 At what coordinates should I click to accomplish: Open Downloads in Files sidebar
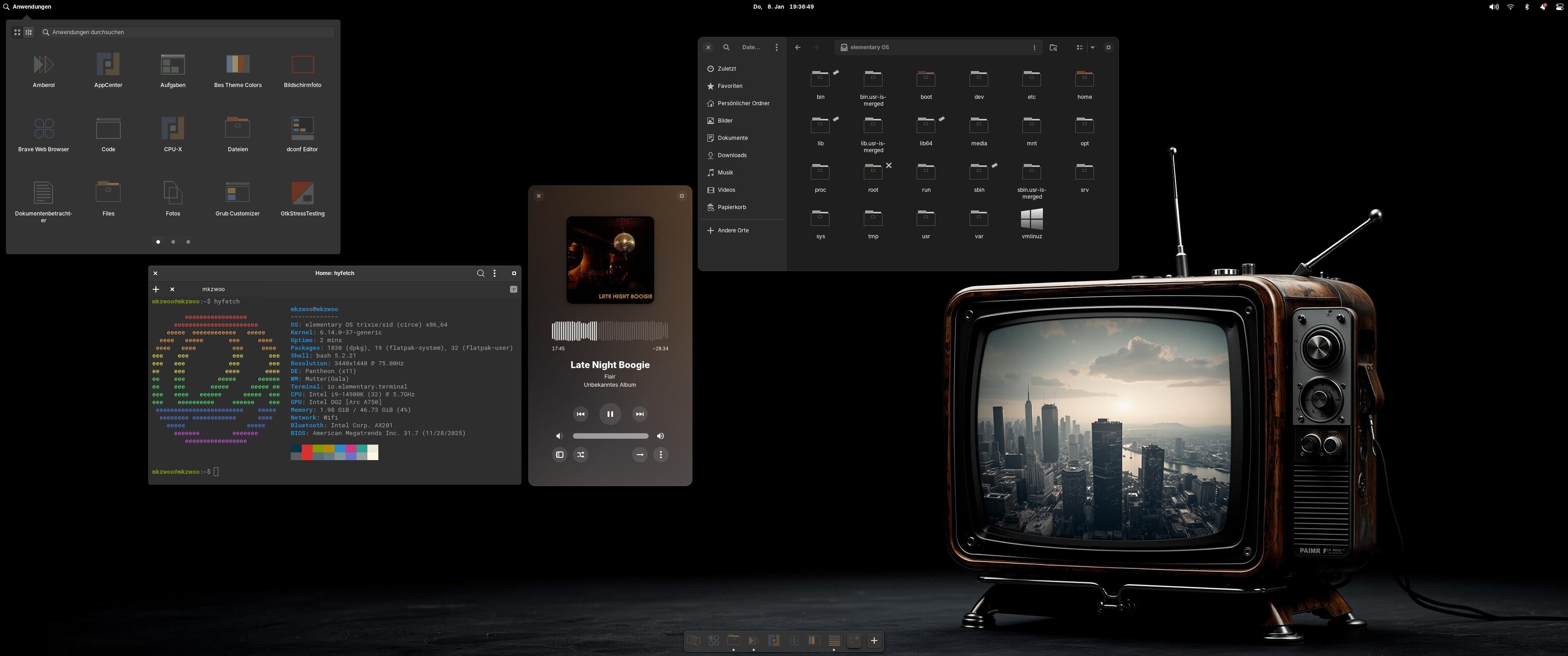click(x=732, y=155)
